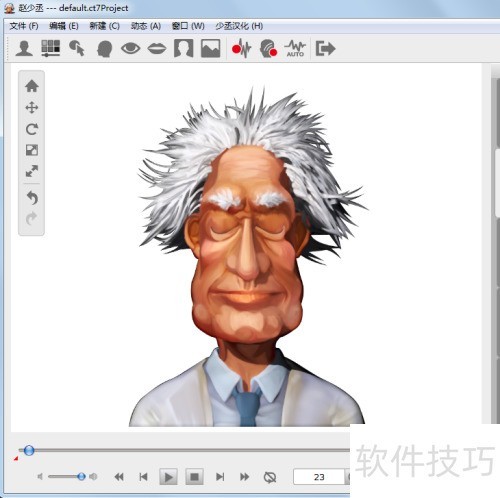Click the timeline playhead slider knob

[29, 450]
